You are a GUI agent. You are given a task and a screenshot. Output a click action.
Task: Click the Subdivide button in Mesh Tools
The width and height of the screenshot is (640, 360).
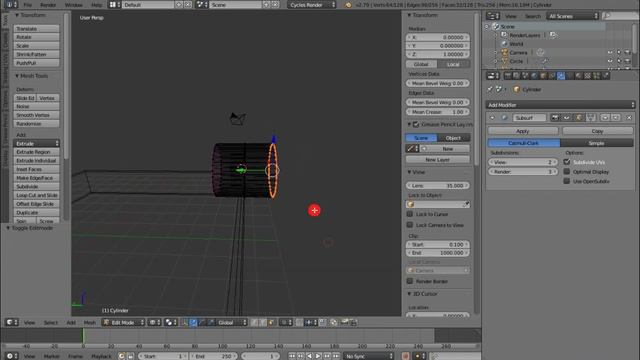37,187
